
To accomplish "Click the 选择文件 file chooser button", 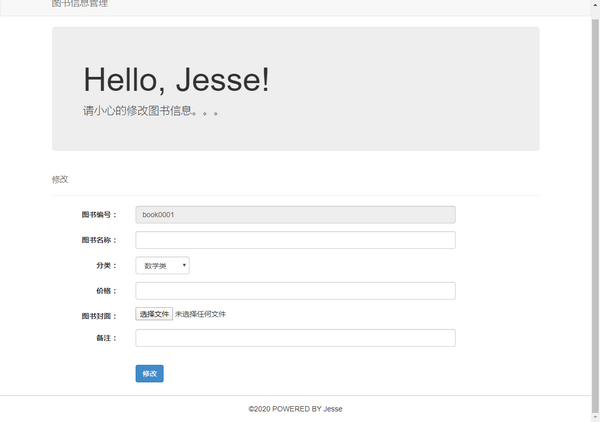I will coord(154,314).
